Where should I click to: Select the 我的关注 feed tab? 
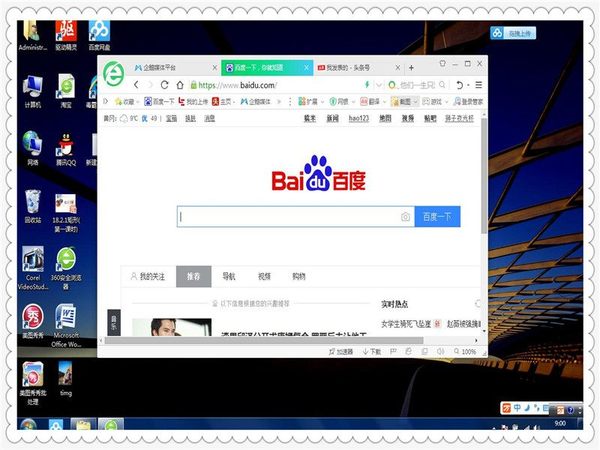(148, 276)
